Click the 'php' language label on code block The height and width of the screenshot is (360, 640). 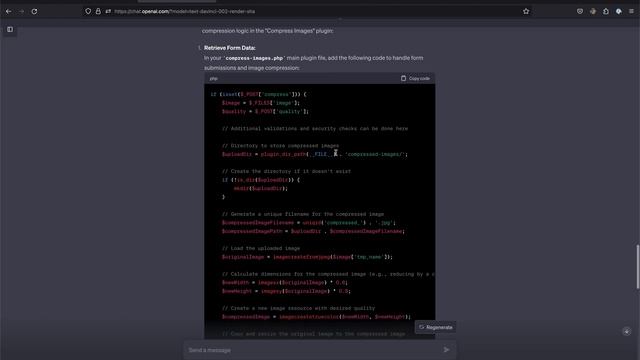click(213, 78)
